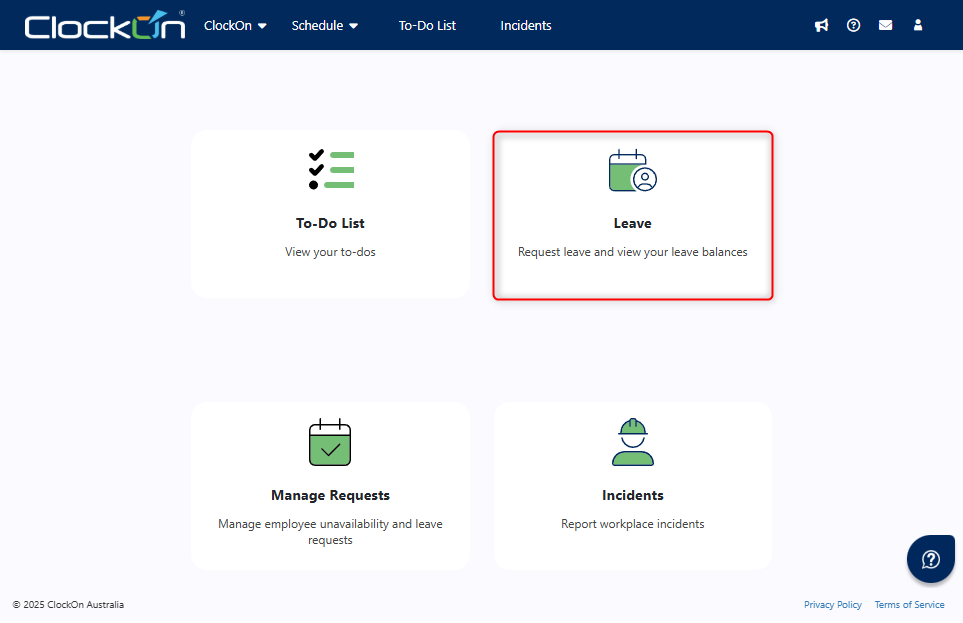
Task: Click the Manage Requests calendar check icon
Action: click(x=330, y=442)
